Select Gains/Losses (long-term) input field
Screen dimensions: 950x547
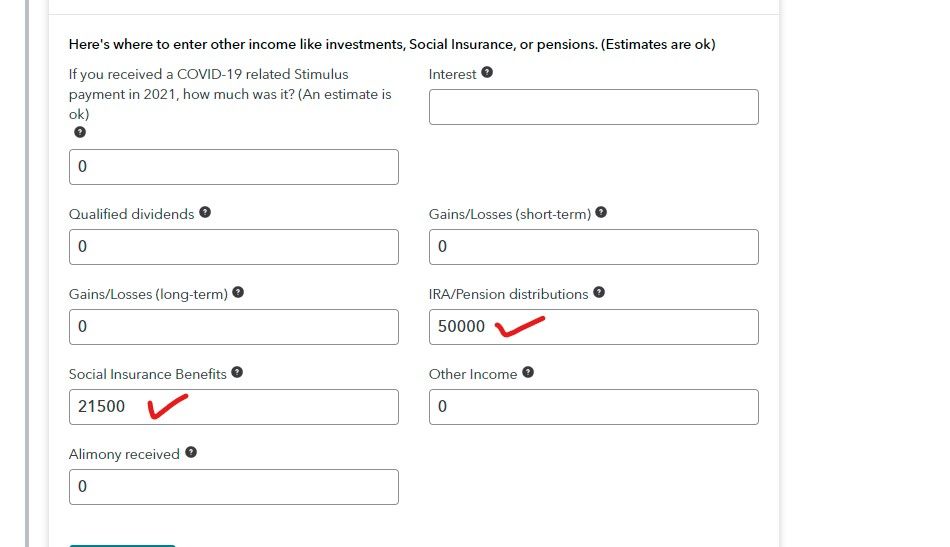(234, 327)
